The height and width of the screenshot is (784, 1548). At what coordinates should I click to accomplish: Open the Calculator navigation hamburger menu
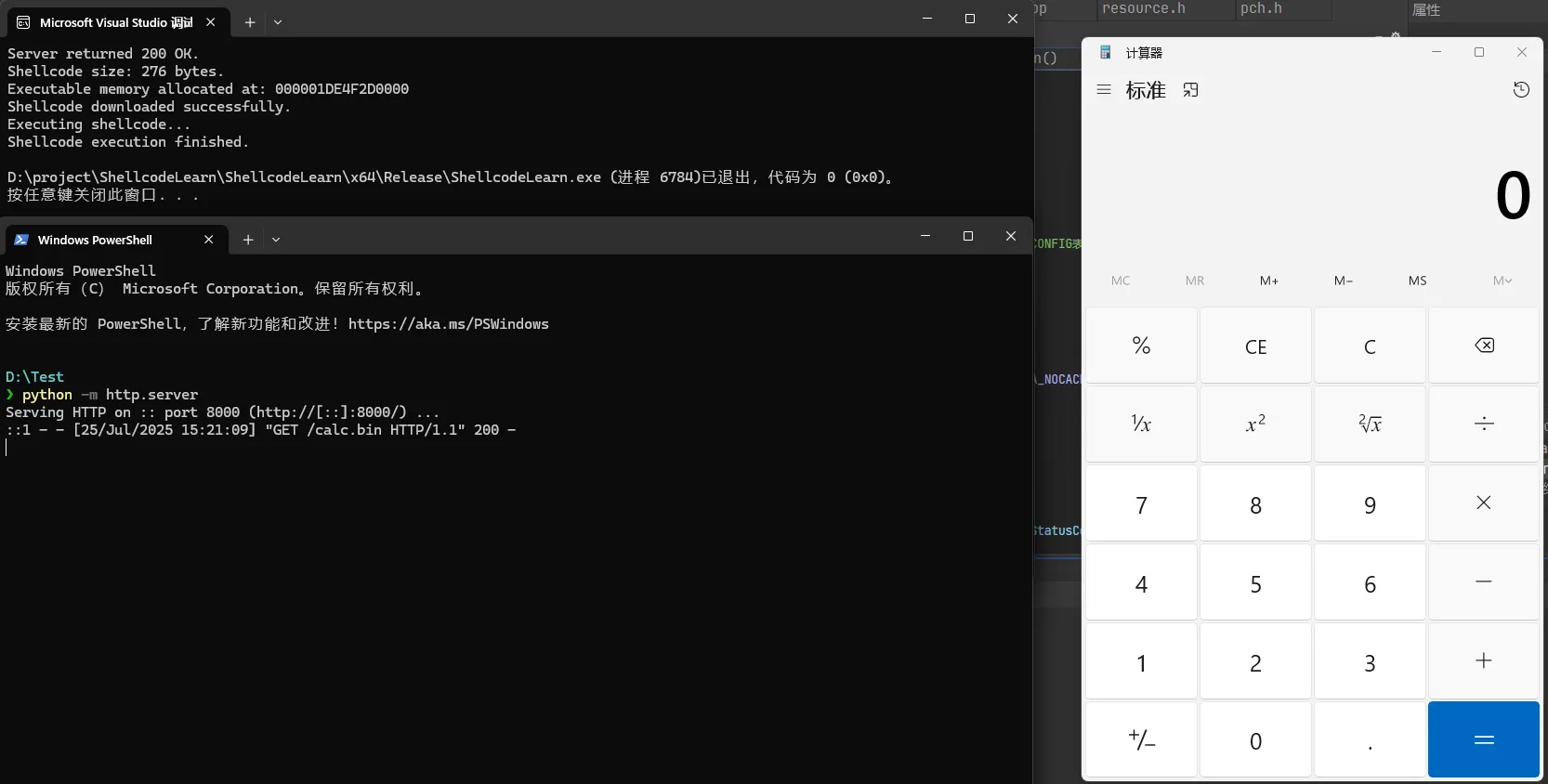tap(1104, 90)
